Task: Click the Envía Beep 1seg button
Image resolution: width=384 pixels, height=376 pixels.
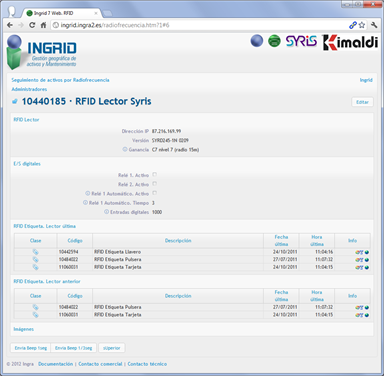Action: pos(31,348)
